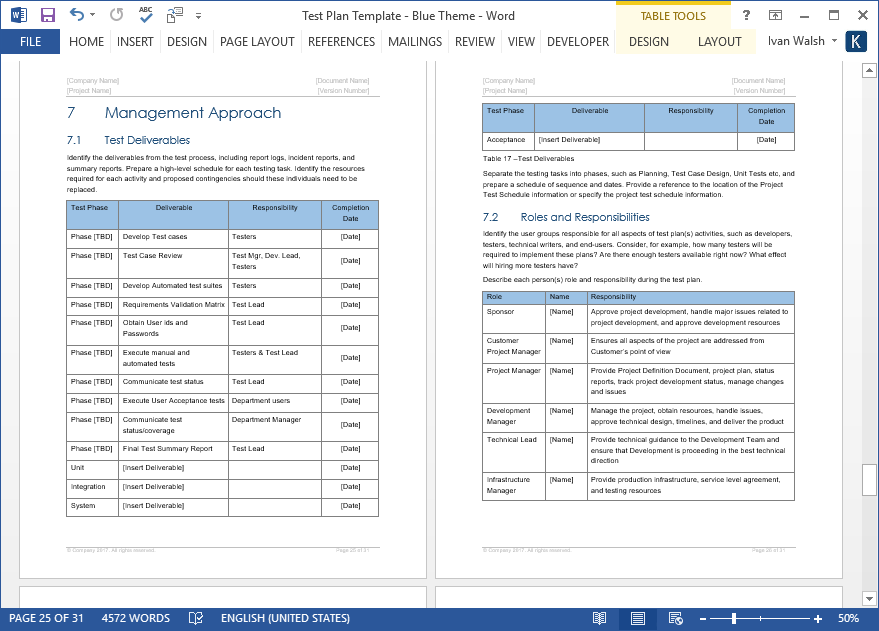Toggle the Print Layout view button

[637, 618]
